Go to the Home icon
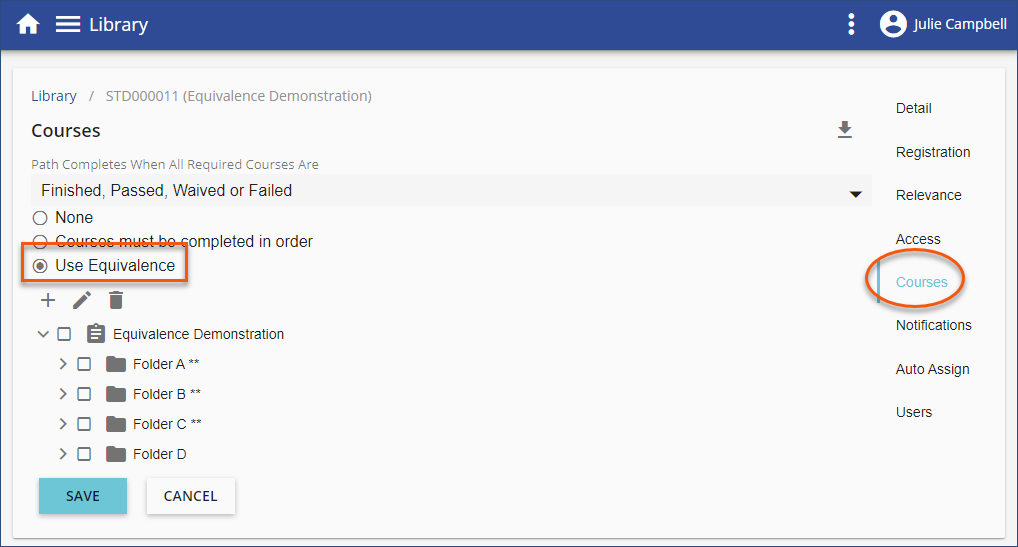 click(28, 25)
